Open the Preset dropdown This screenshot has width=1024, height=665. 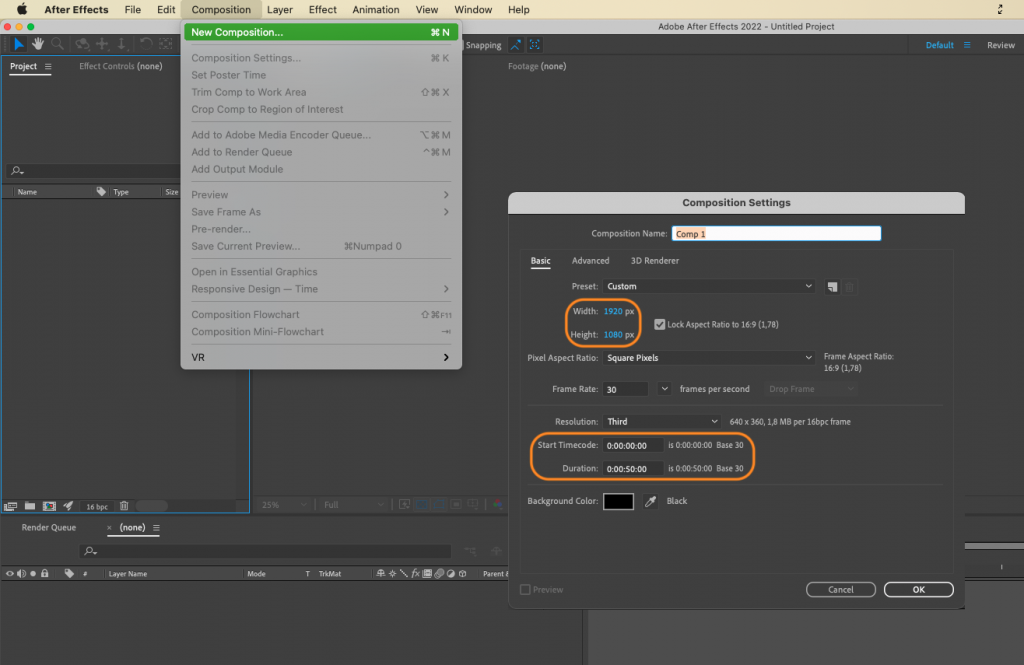coord(709,287)
